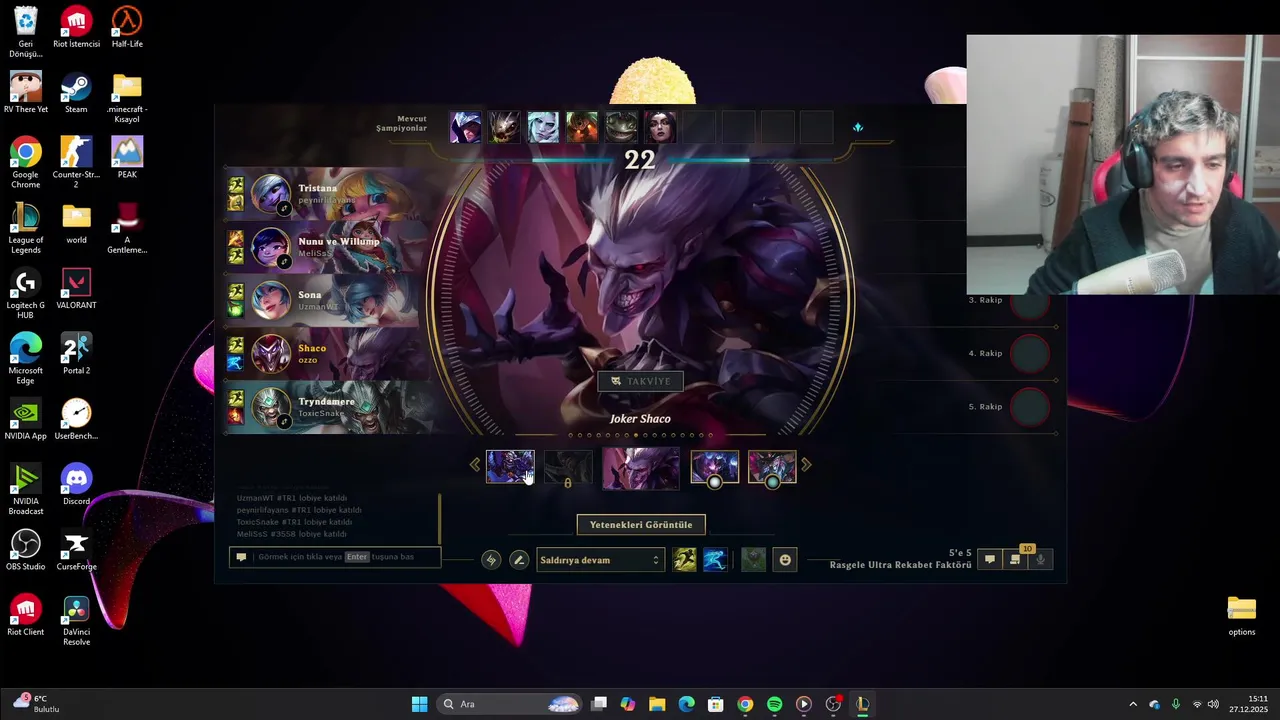This screenshot has width=1280, height=720.
Task: Select the first skin thumbnail under cursor
Action: point(510,466)
